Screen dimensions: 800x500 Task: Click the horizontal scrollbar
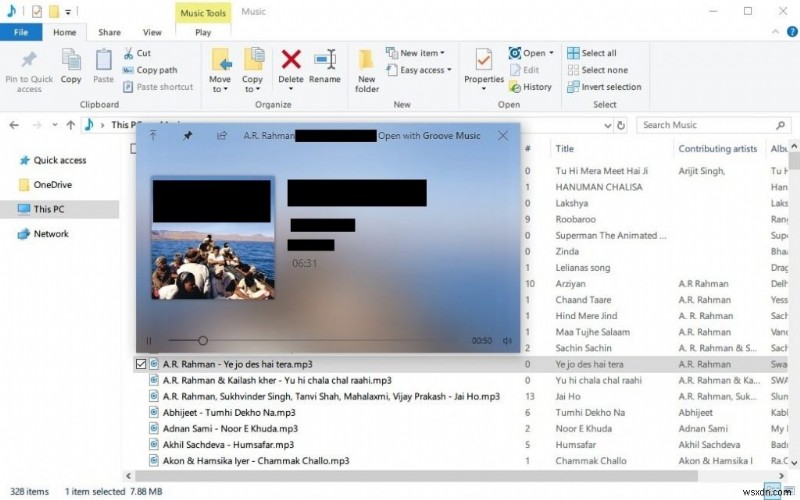416,476
